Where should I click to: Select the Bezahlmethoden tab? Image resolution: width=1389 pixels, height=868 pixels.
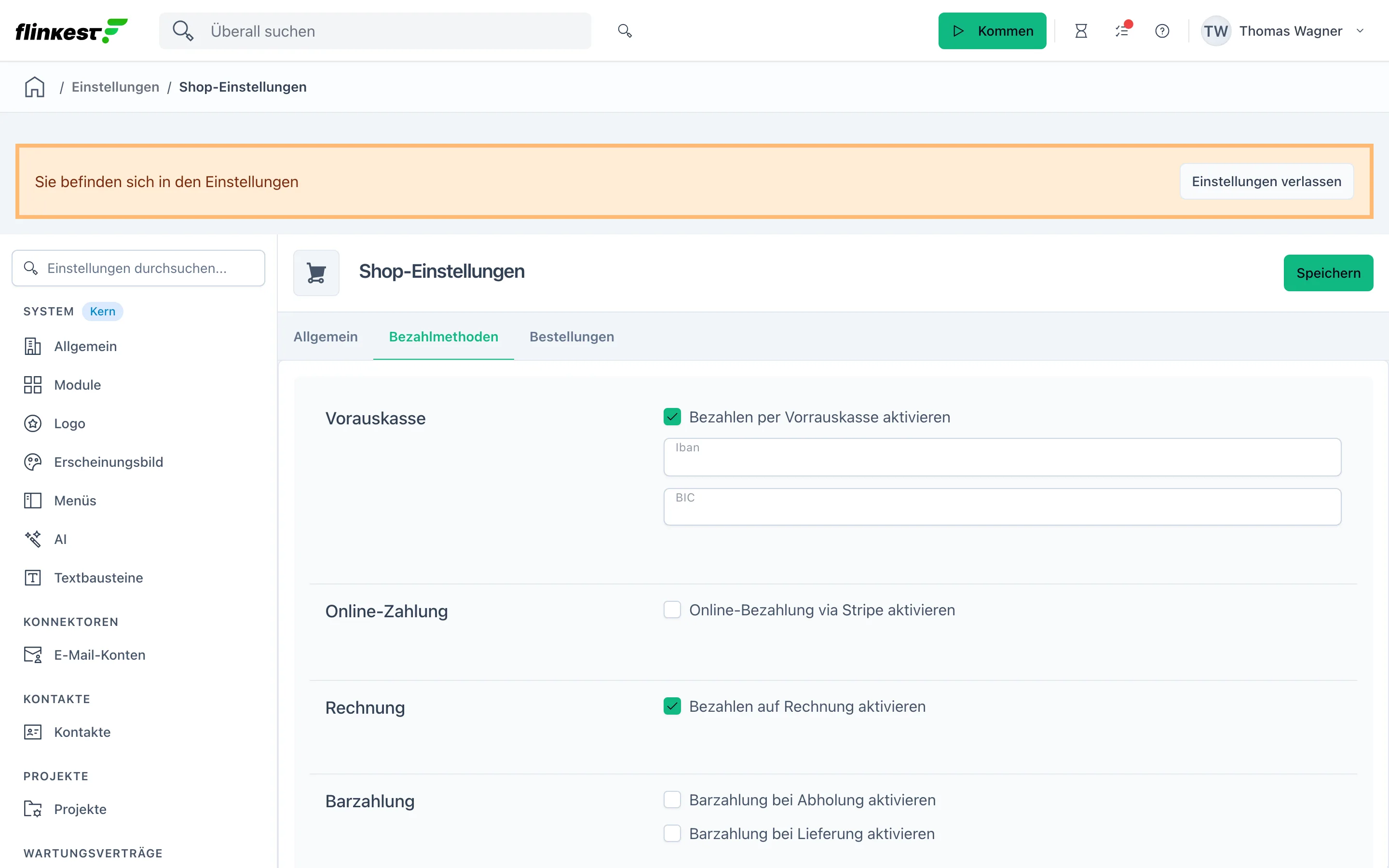tap(443, 337)
